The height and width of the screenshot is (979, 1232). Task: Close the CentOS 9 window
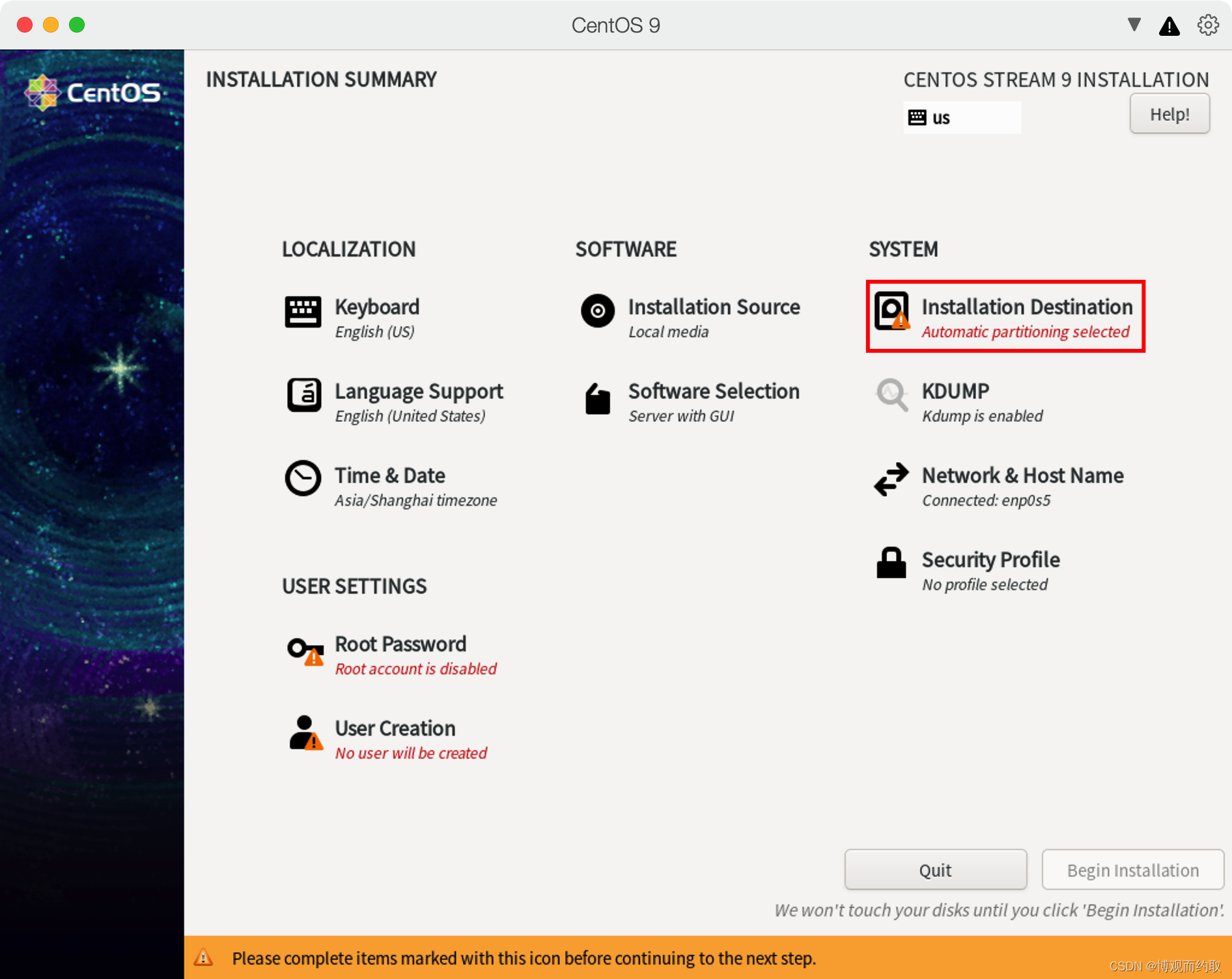[25, 25]
